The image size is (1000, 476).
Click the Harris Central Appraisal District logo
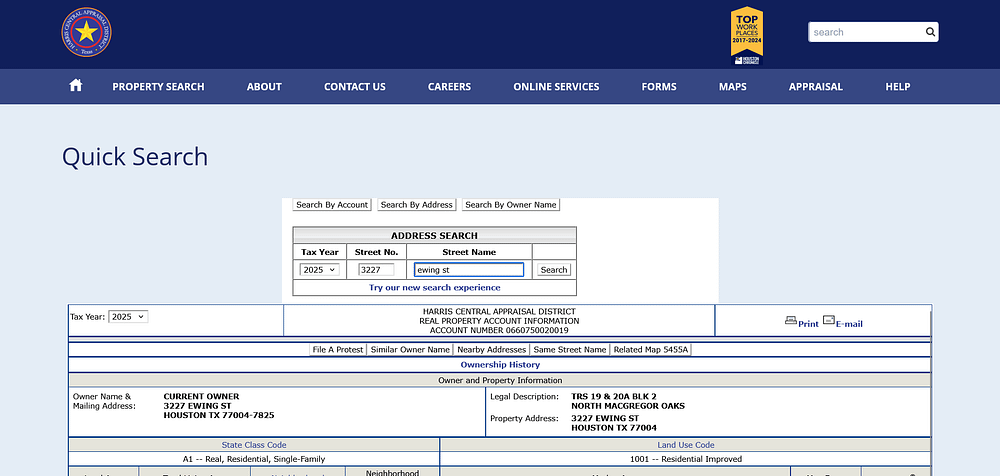click(x=86, y=32)
